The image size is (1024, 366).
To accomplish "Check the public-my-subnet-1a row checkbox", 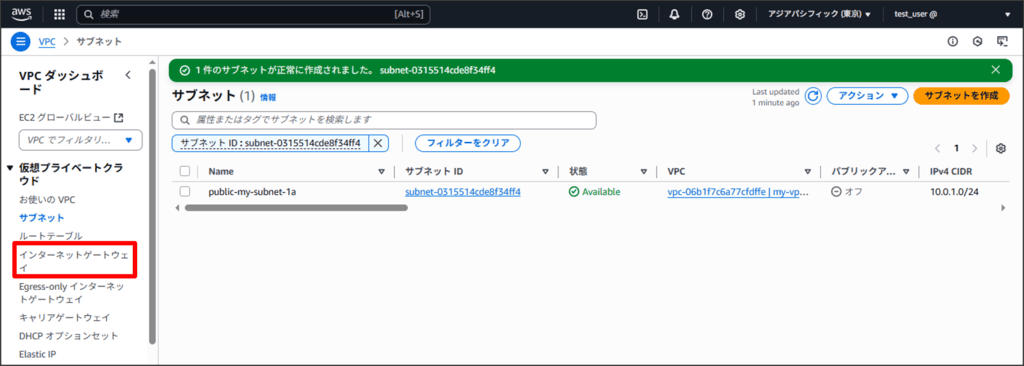I will (x=185, y=191).
